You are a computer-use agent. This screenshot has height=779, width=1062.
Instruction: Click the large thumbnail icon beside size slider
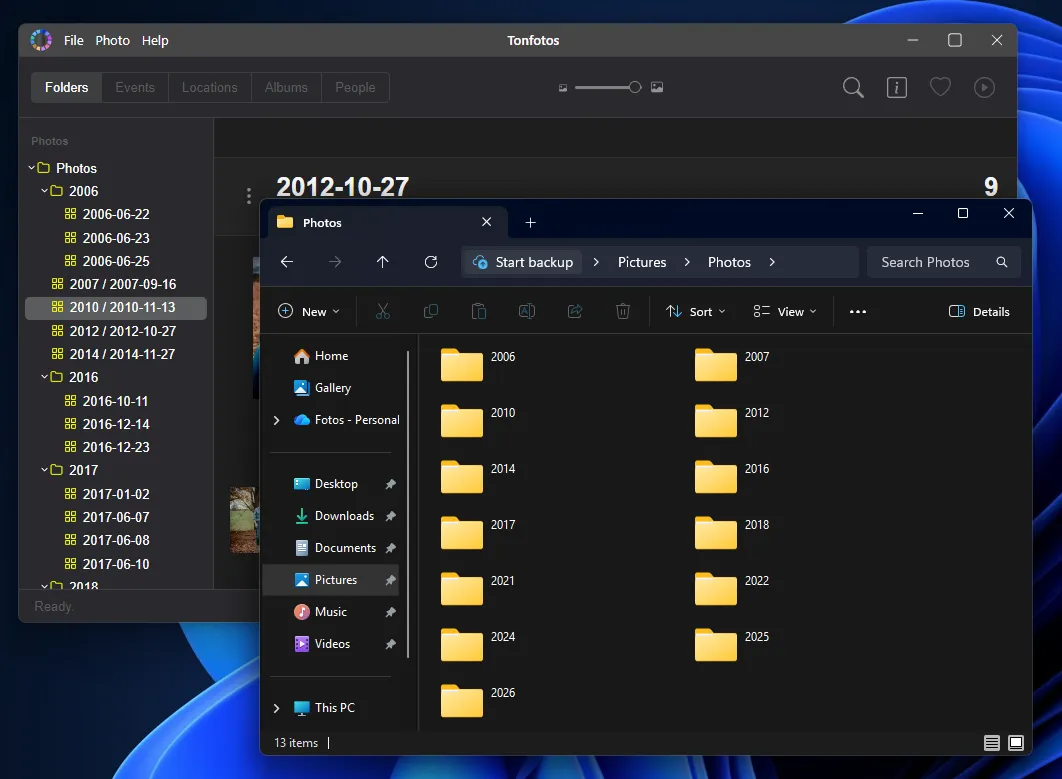click(657, 87)
